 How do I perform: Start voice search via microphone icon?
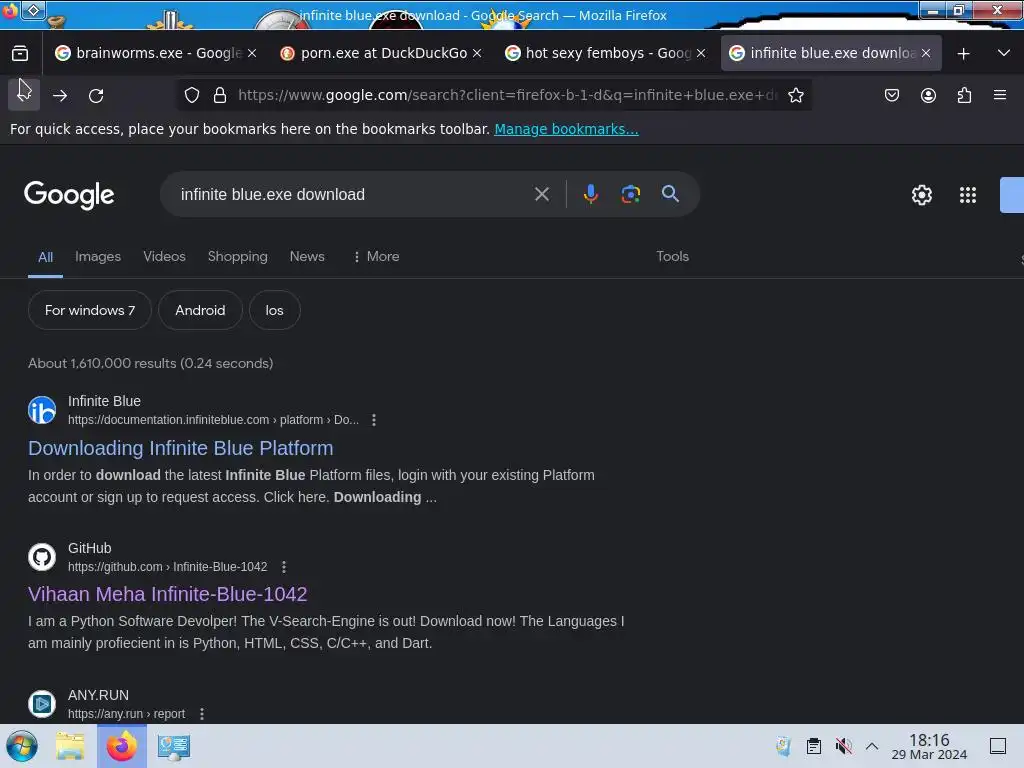590,194
